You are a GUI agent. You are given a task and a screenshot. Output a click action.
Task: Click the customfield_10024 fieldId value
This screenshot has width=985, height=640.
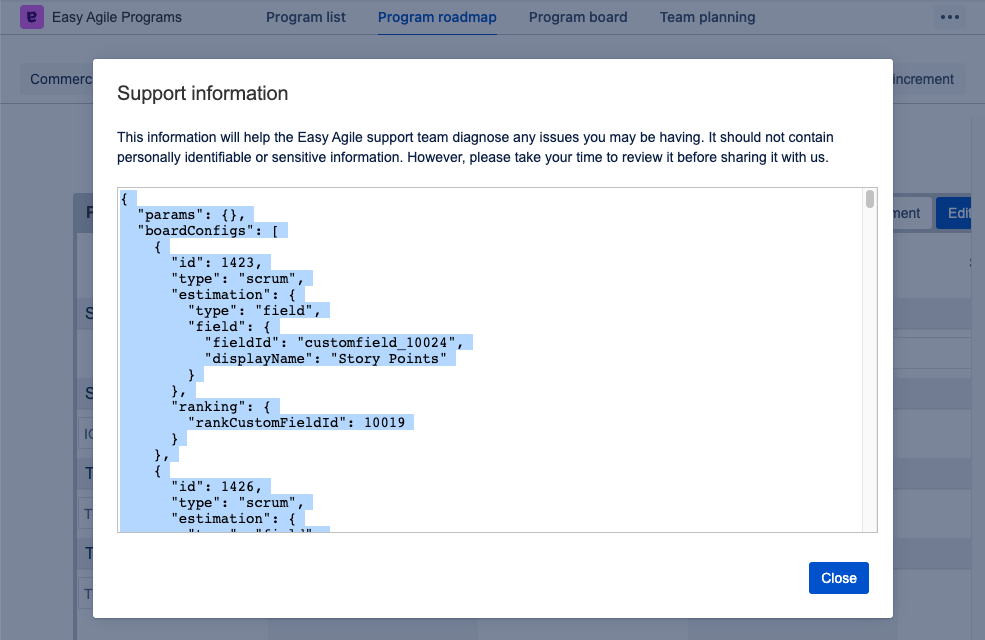[380, 342]
